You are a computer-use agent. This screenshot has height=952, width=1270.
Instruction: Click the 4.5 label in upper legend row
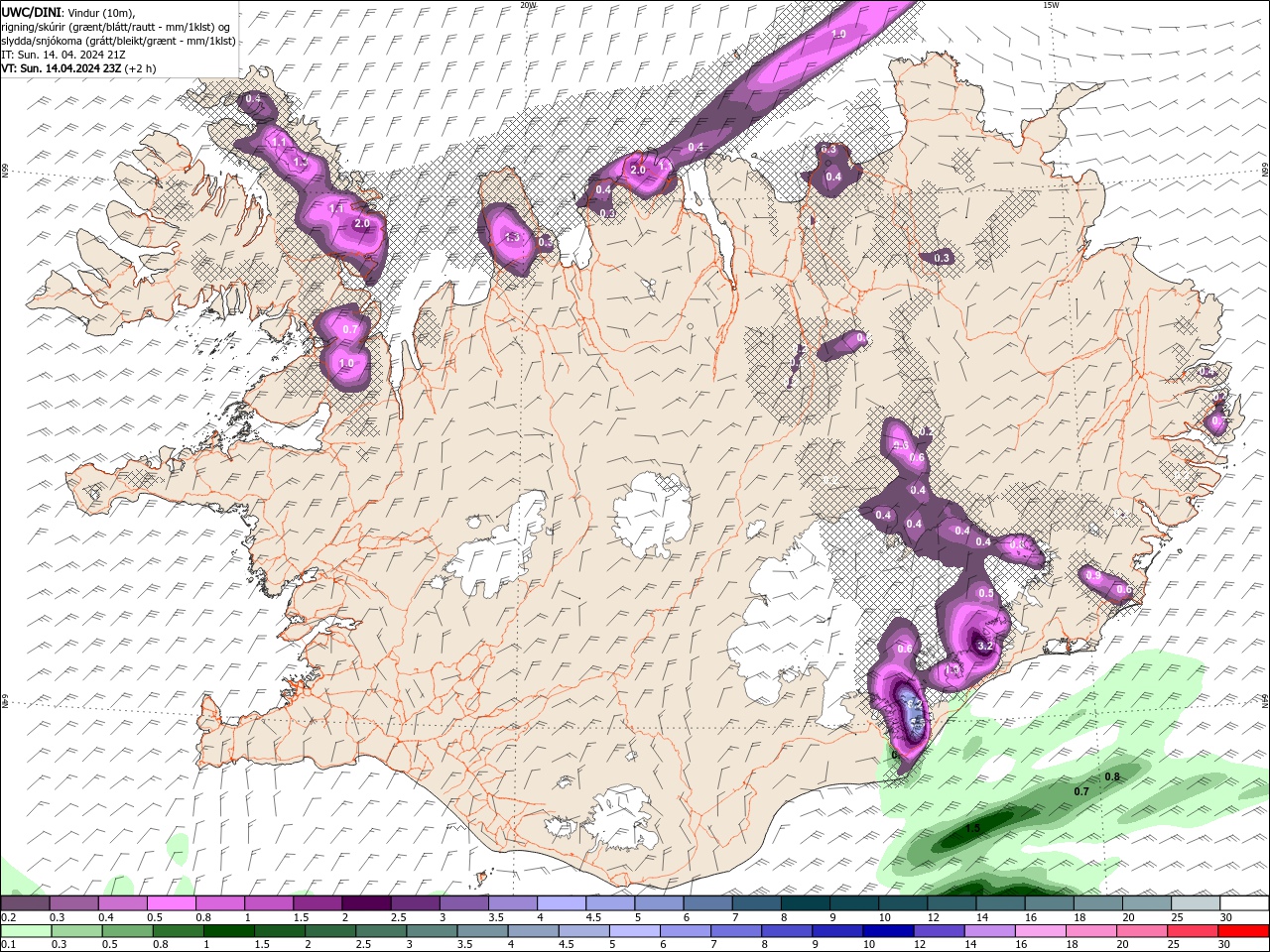tap(593, 917)
